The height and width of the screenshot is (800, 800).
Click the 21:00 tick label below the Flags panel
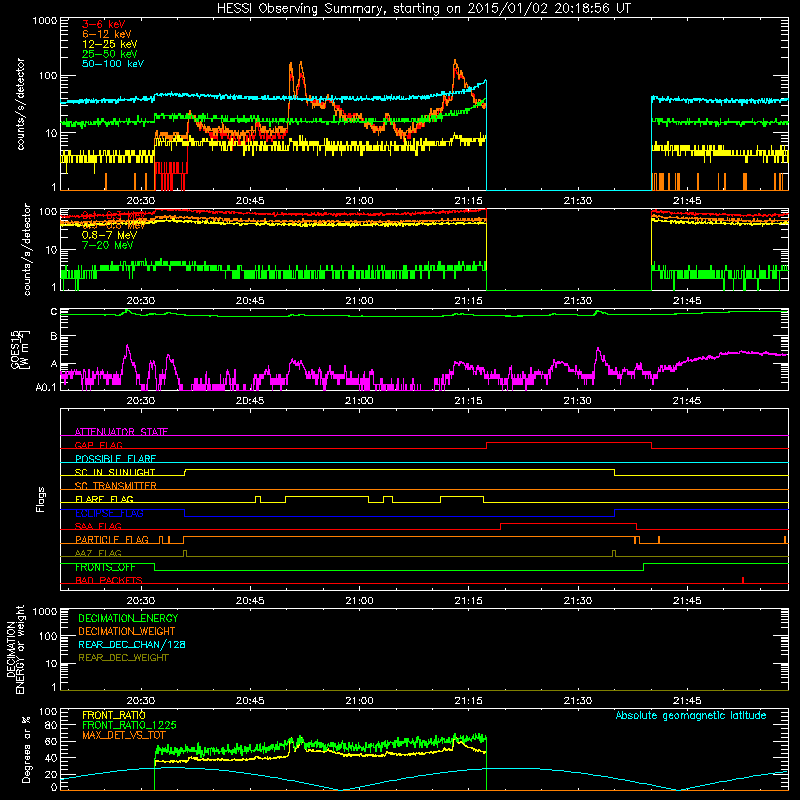tap(359, 601)
